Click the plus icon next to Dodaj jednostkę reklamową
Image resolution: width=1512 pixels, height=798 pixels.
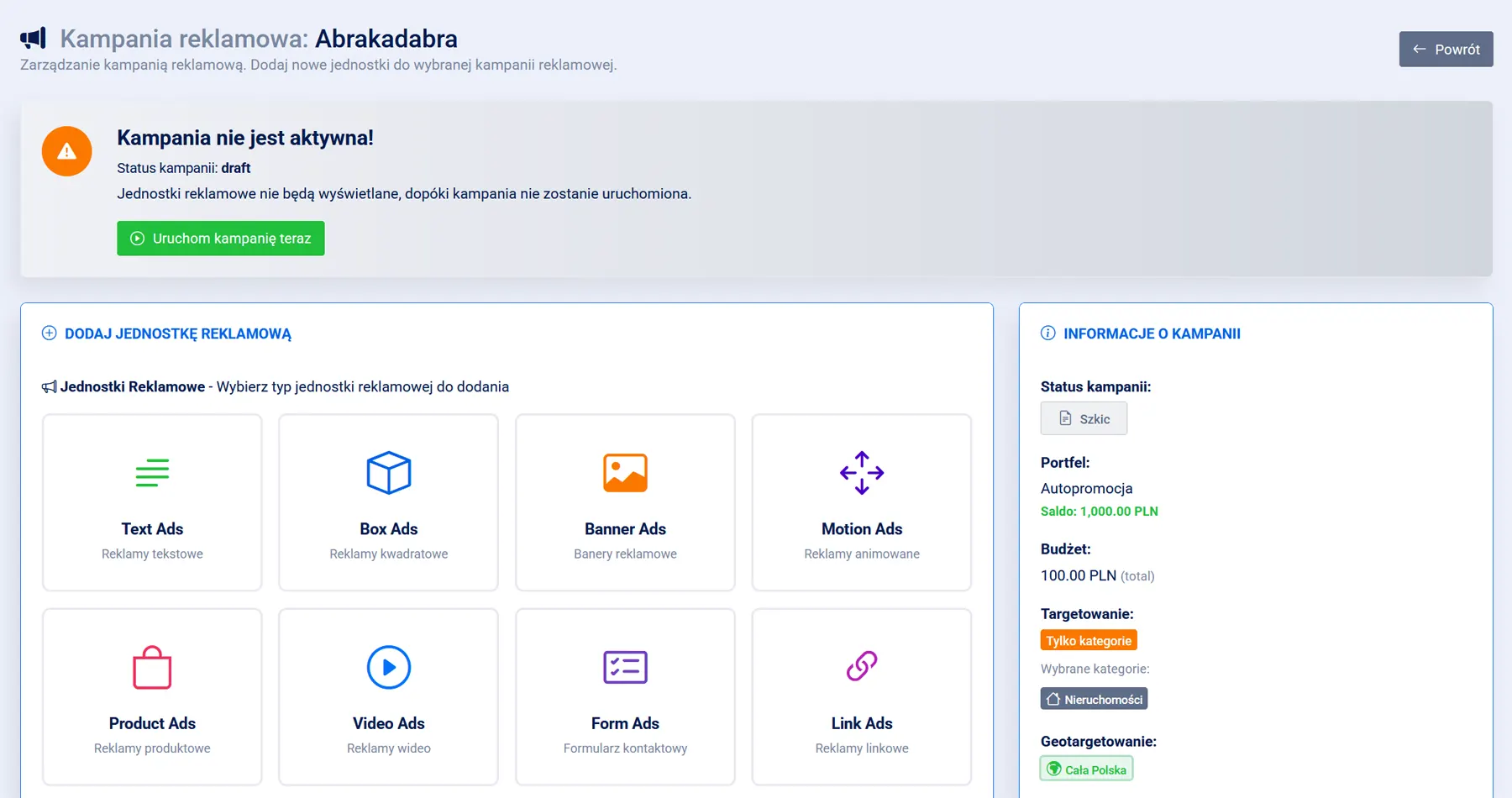tap(50, 333)
